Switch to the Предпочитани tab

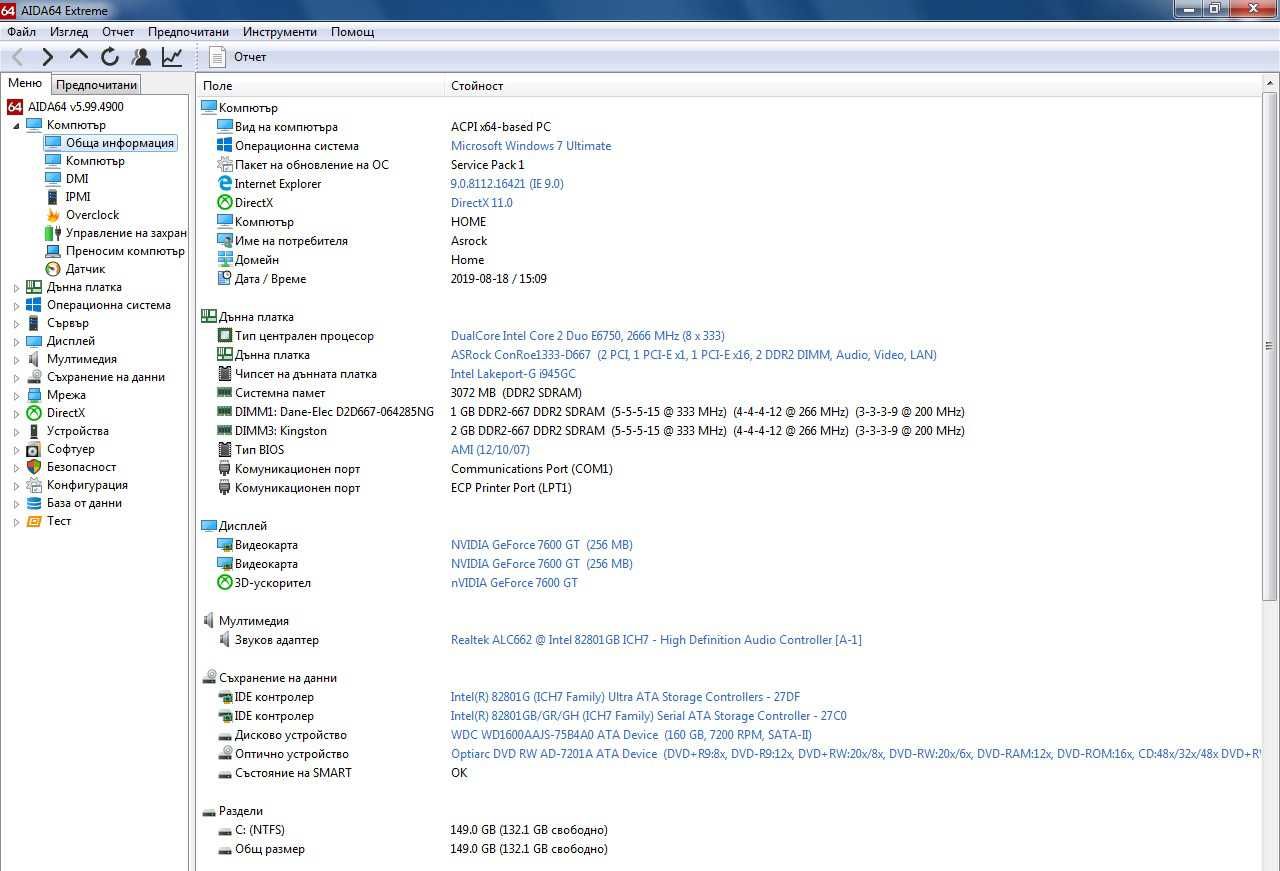pyautogui.click(x=96, y=85)
